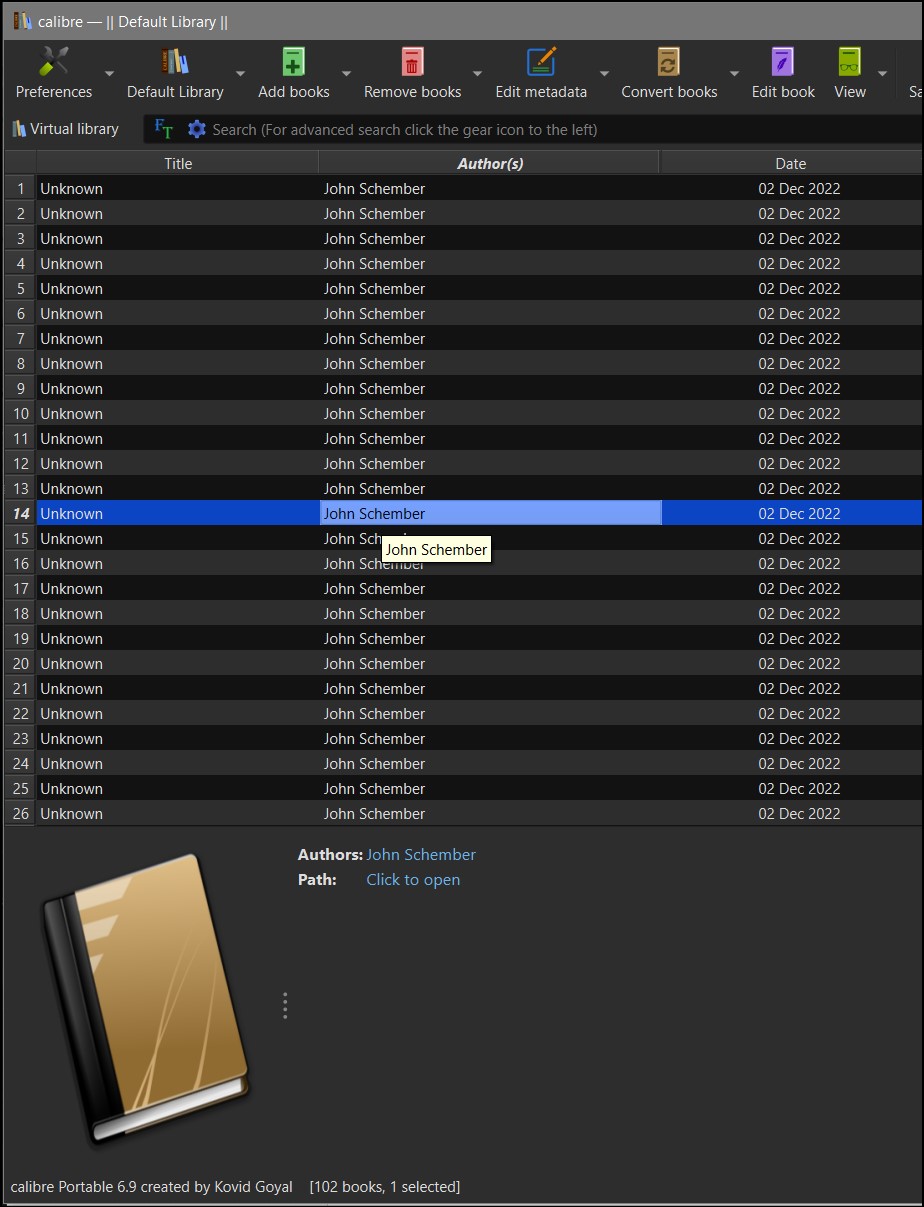
Task: Select John Schember author in row 25
Action: coord(374,788)
